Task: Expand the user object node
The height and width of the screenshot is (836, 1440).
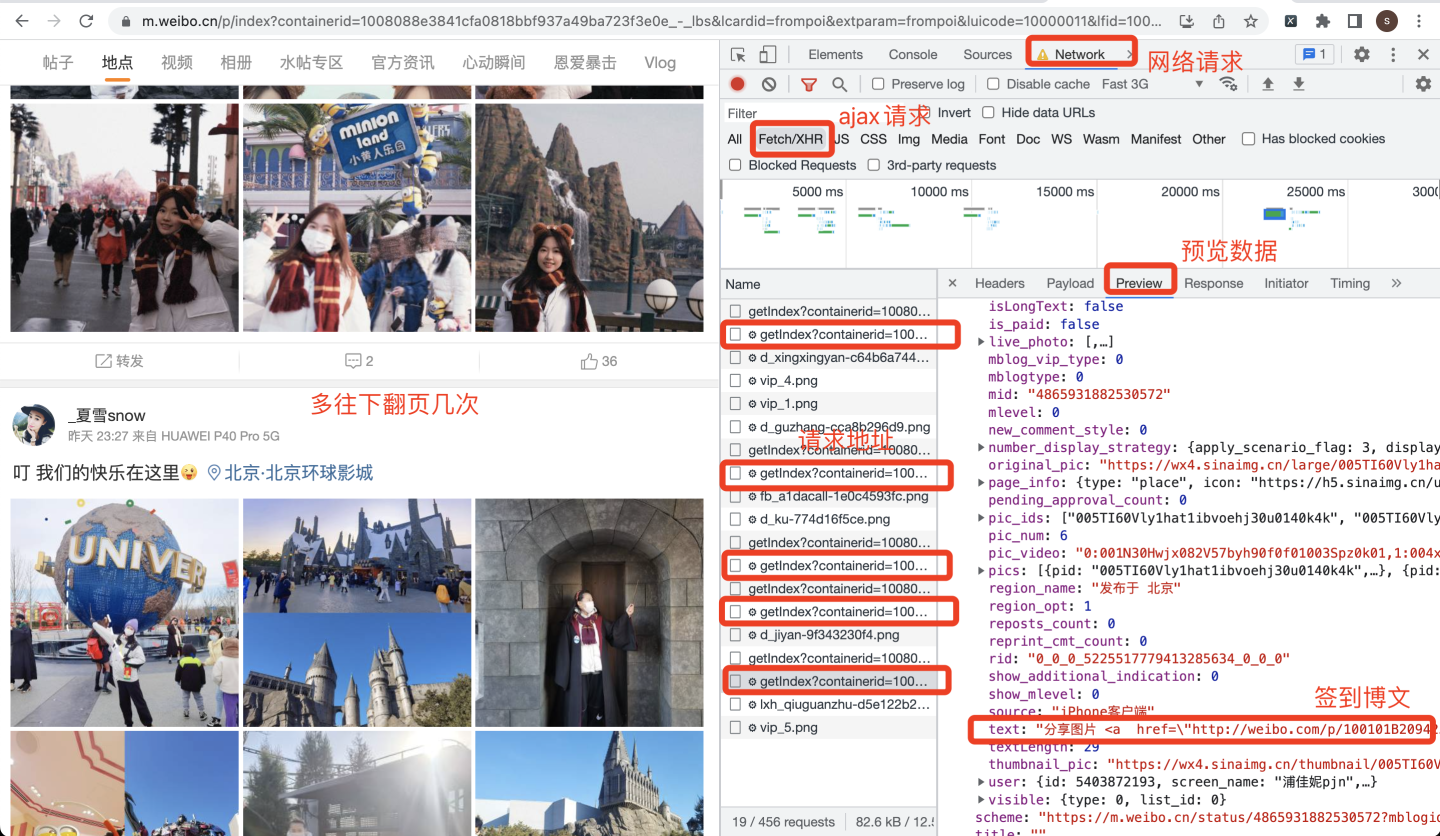Action: pos(981,782)
